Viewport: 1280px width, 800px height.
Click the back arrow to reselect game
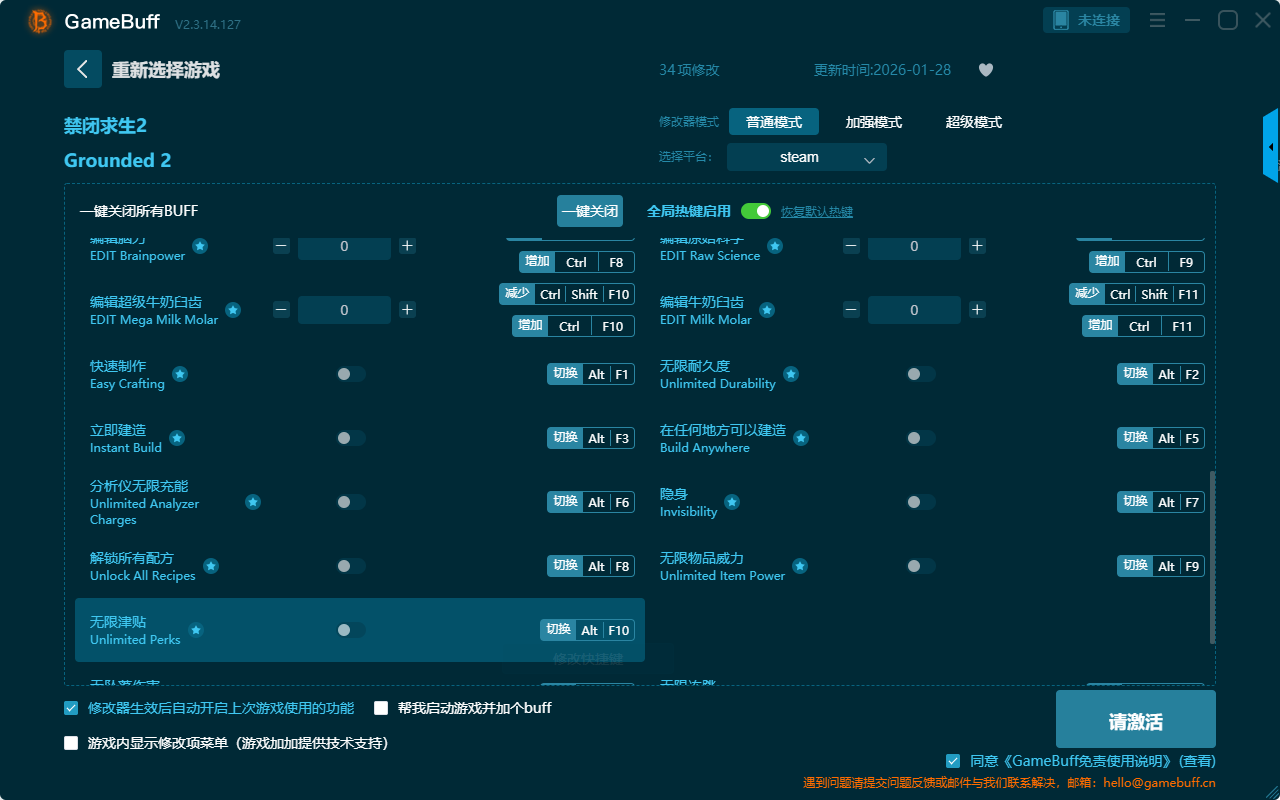(82, 69)
